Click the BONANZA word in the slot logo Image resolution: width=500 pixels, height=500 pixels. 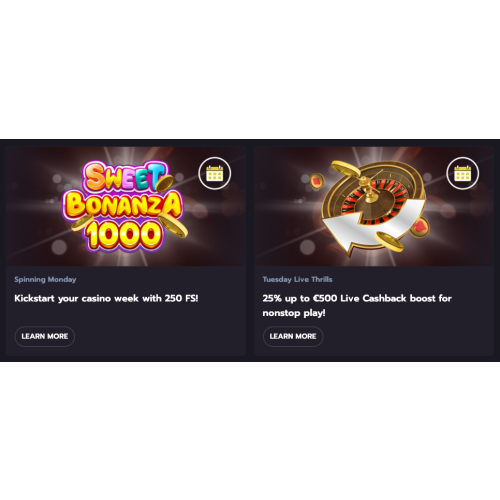click(x=122, y=205)
